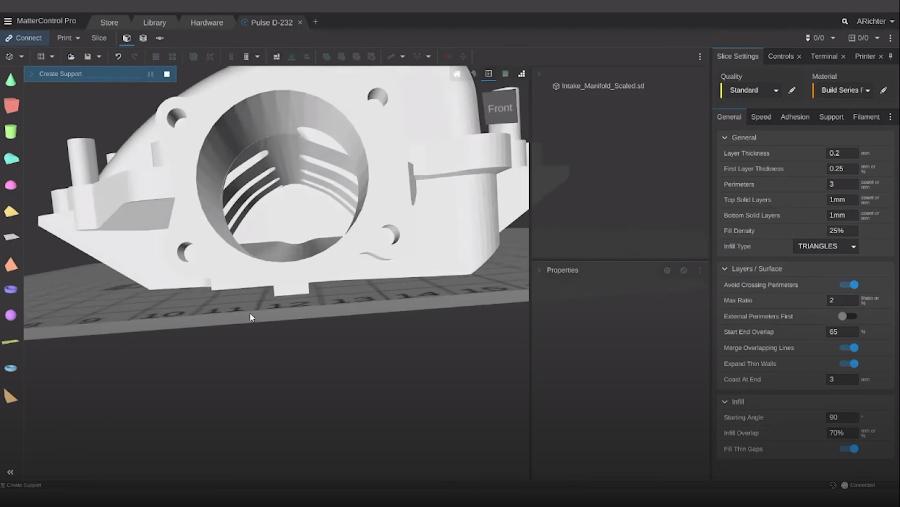This screenshot has width=900, height=507.
Task: Disable Avoid Crossing Perimeters toggle
Action: coord(848,285)
